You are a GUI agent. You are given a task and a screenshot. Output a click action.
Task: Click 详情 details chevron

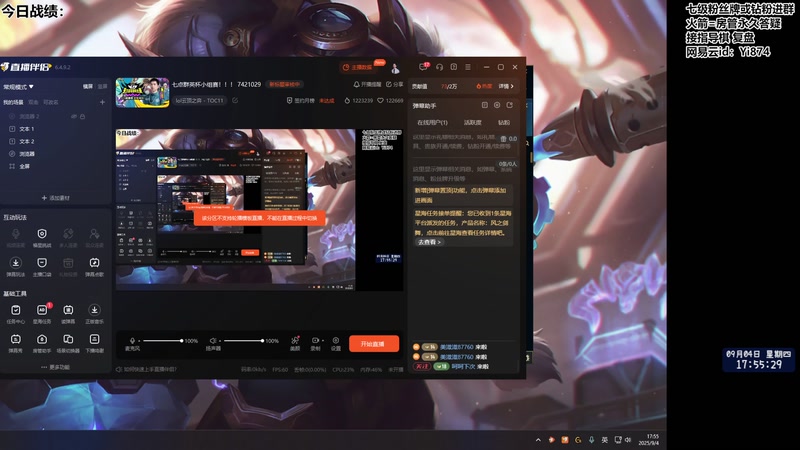tap(506, 86)
